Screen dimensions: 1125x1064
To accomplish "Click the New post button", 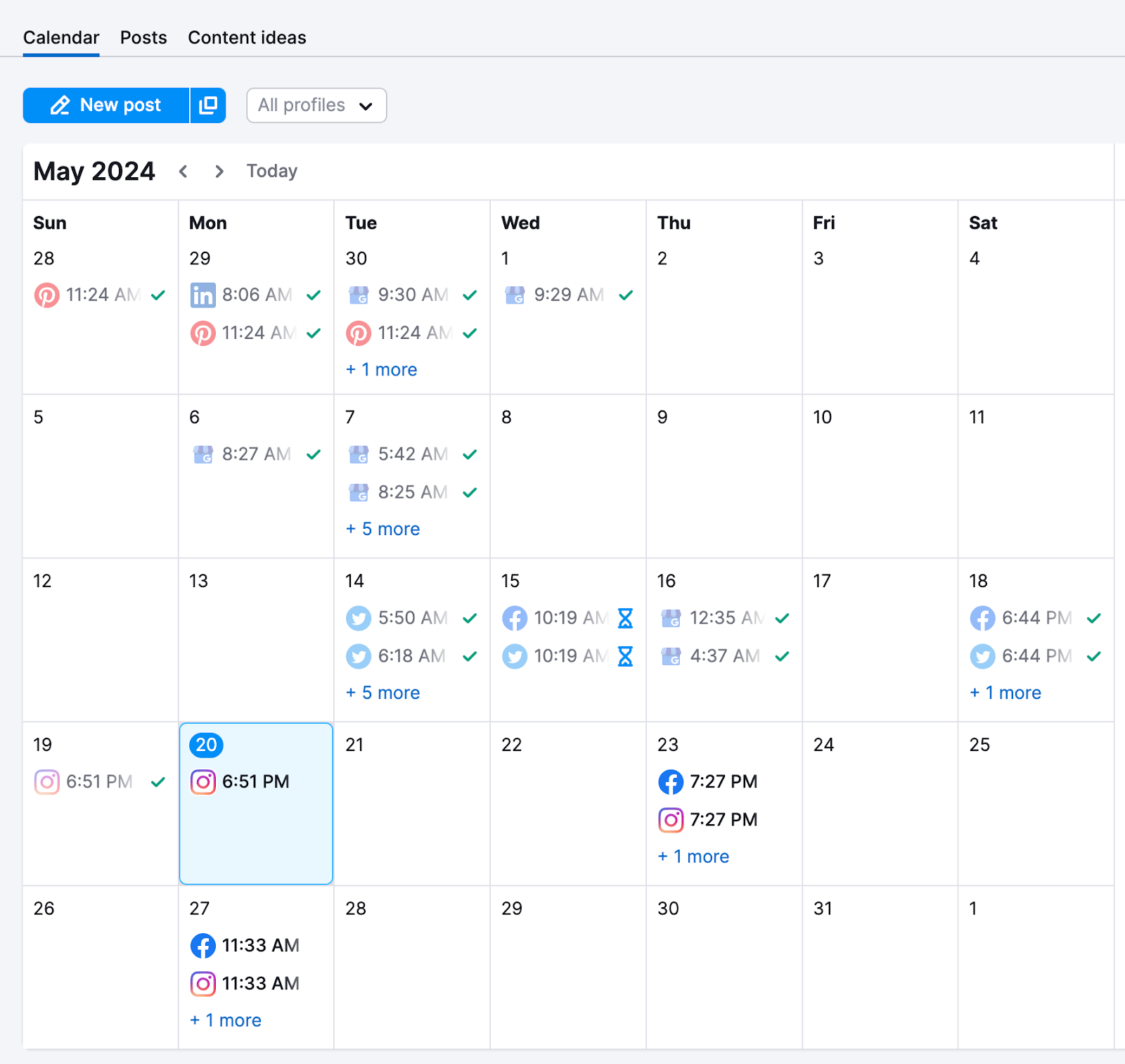I will click(106, 105).
